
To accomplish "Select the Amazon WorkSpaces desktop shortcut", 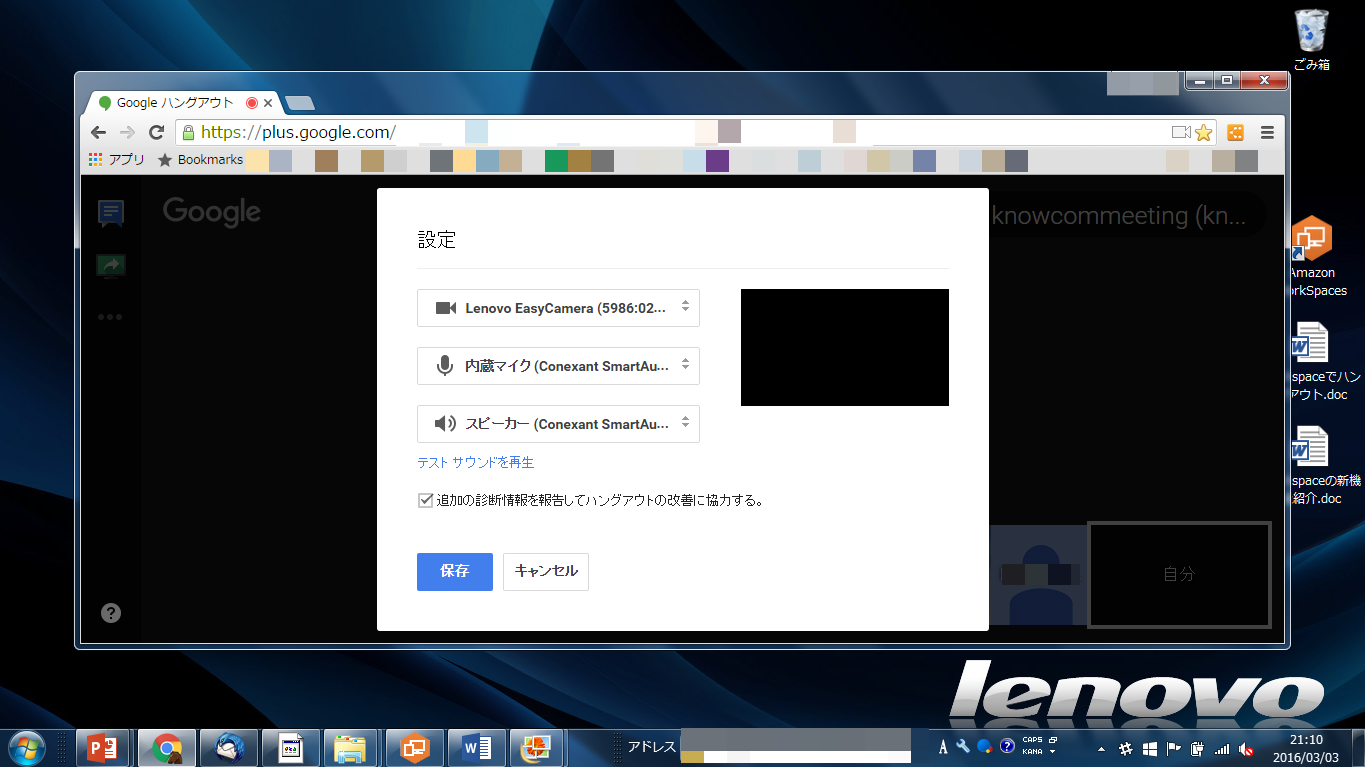I will 1313,255.
